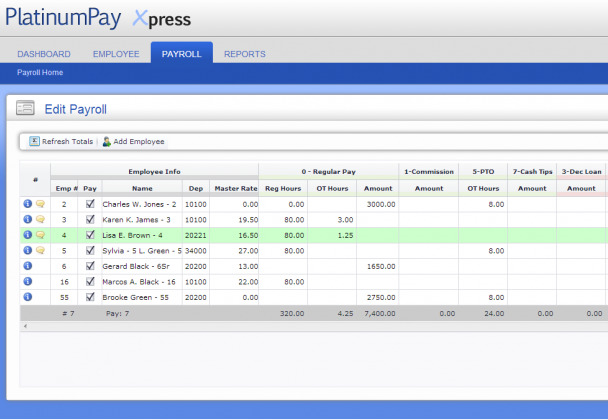Sort by Emp # column header
The image size is (608, 420).
pyautogui.click(x=64, y=188)
